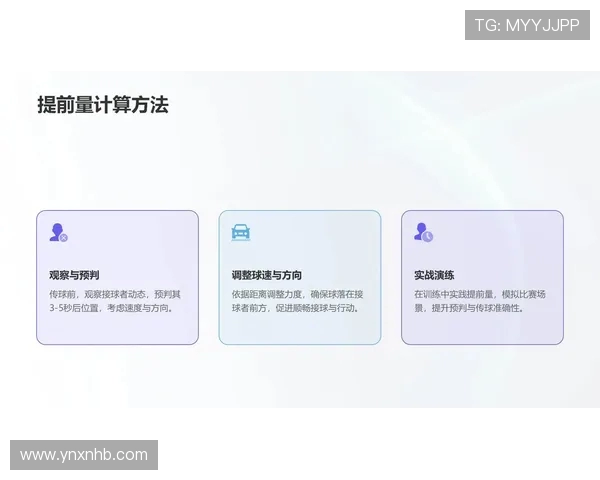Select the heading 调整球速与方向
The image size is (600, 480).
267,275
